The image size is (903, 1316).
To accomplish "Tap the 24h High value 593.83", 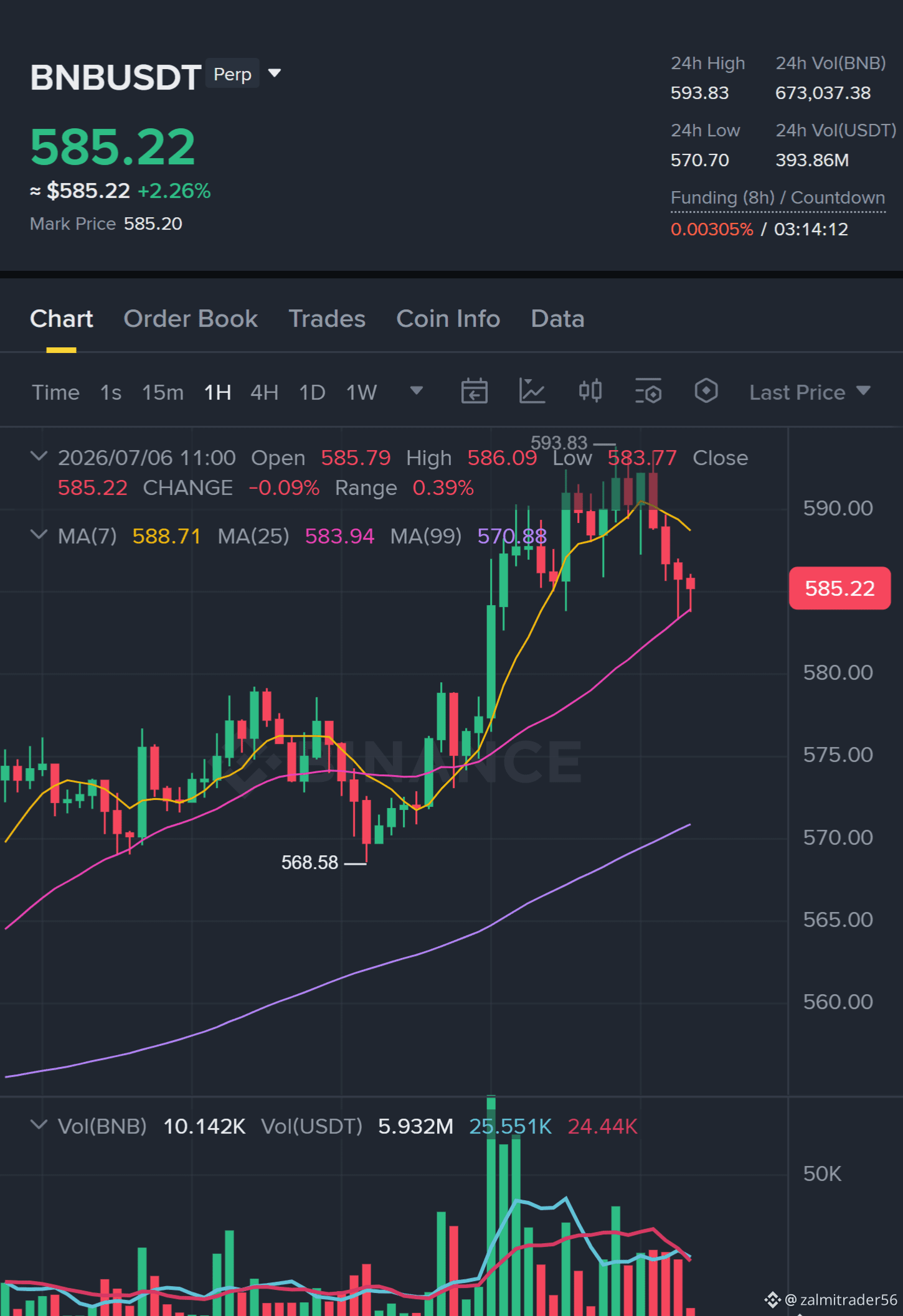I will [x=699, y=93].
